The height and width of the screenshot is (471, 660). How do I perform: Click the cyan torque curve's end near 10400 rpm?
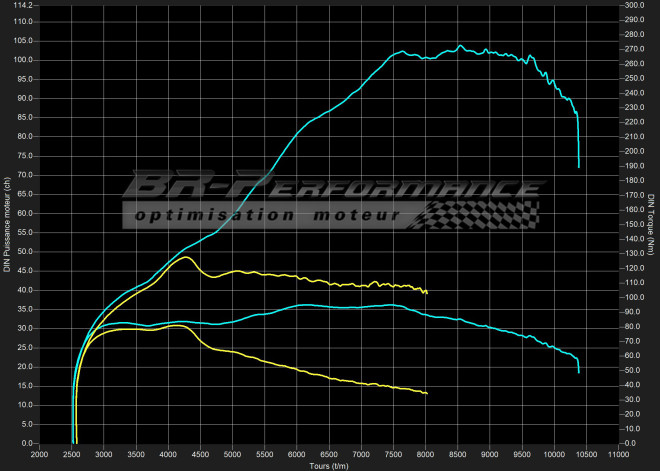[578, 371]
